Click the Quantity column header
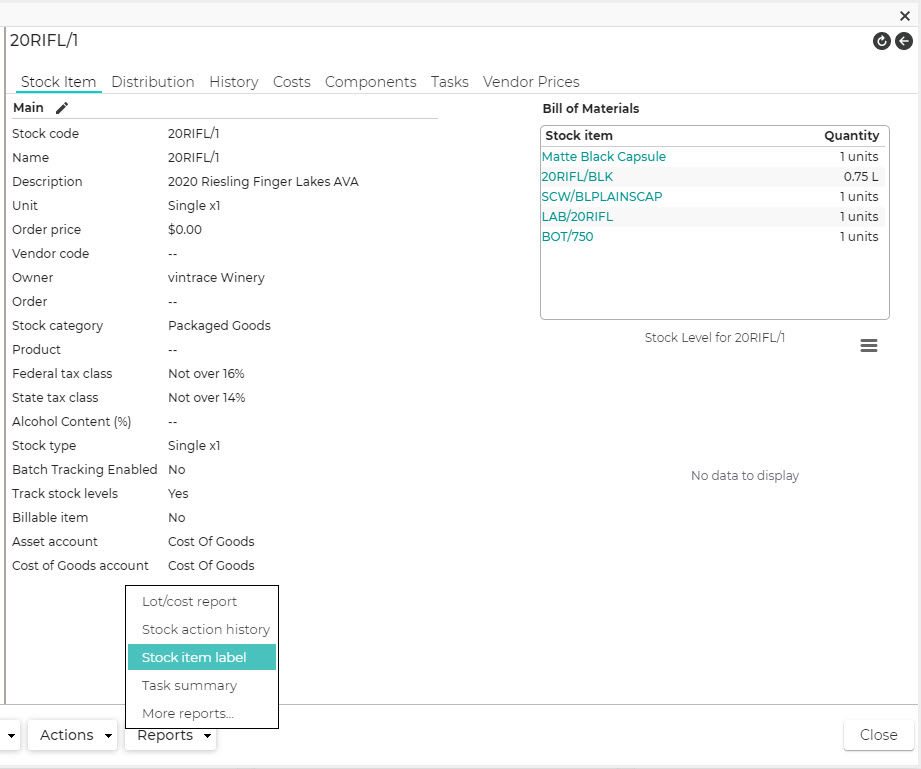Viewport: 921px width, 769px height. click(x=851, y=136)
